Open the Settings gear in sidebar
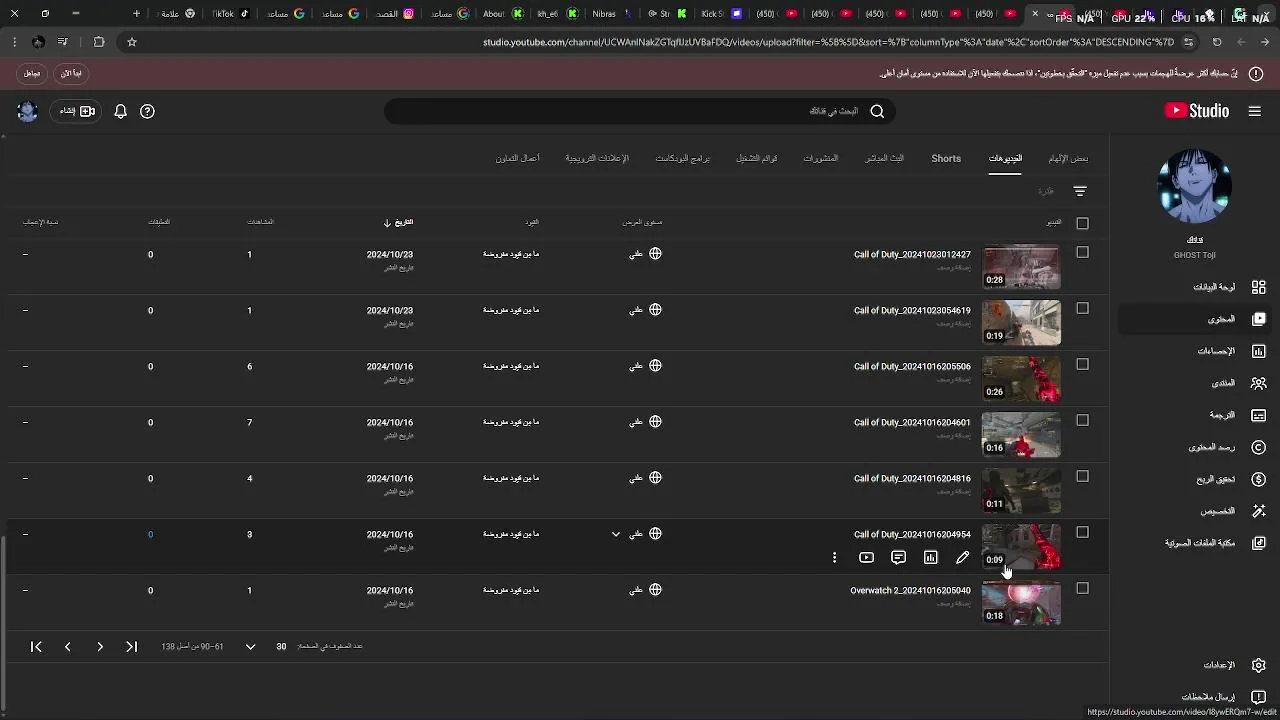Viewport: 1280px width, 720px height. click(1258, 665)
